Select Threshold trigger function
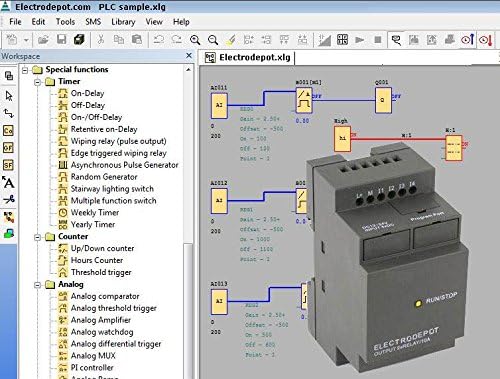This screenshot has width=500, height=379. click(x=101, y=272)
